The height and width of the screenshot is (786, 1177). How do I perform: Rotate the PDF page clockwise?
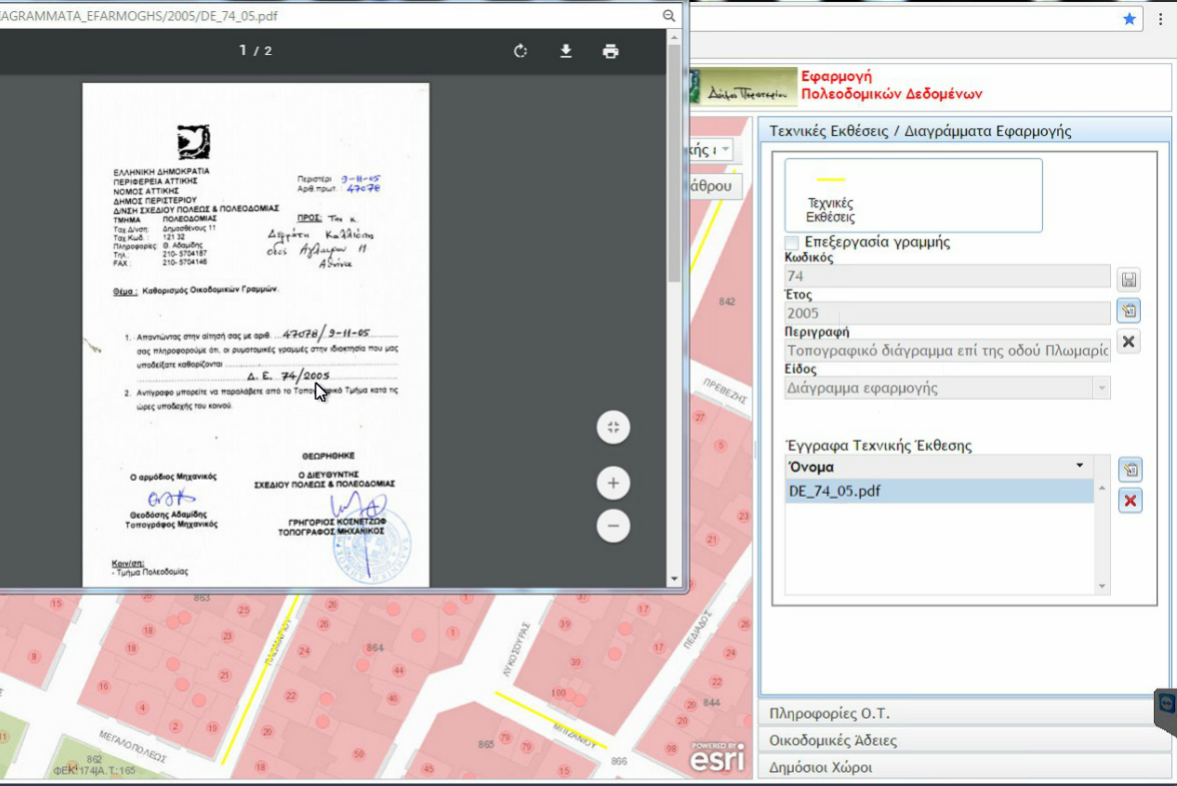click(520, 52)
